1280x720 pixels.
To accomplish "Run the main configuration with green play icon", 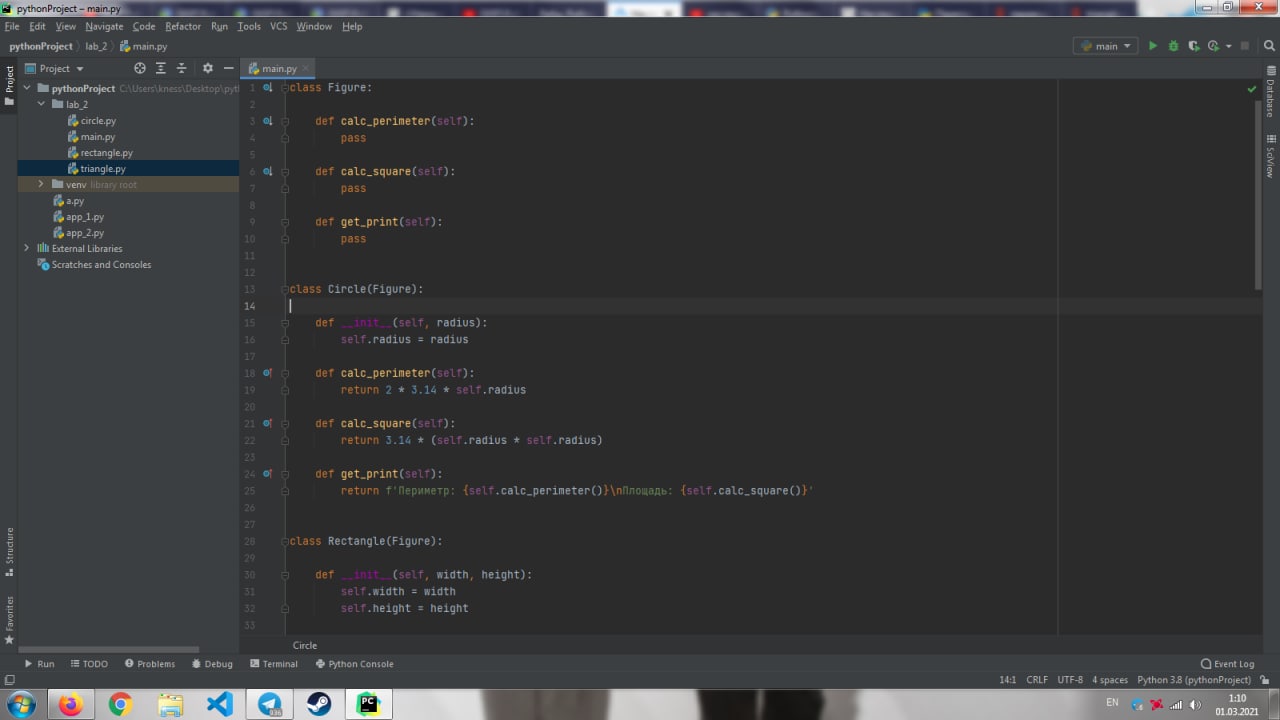I will tap(1153, 46).
